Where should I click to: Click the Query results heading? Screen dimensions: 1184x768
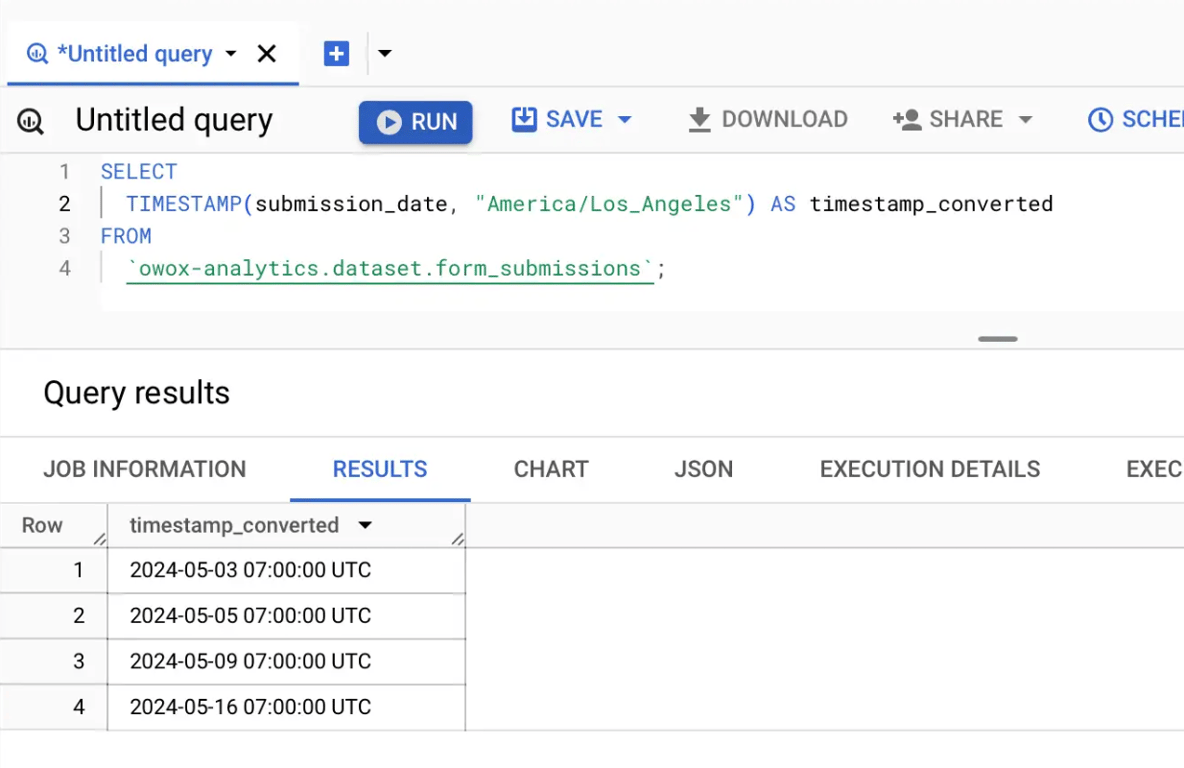coord(137,393)
